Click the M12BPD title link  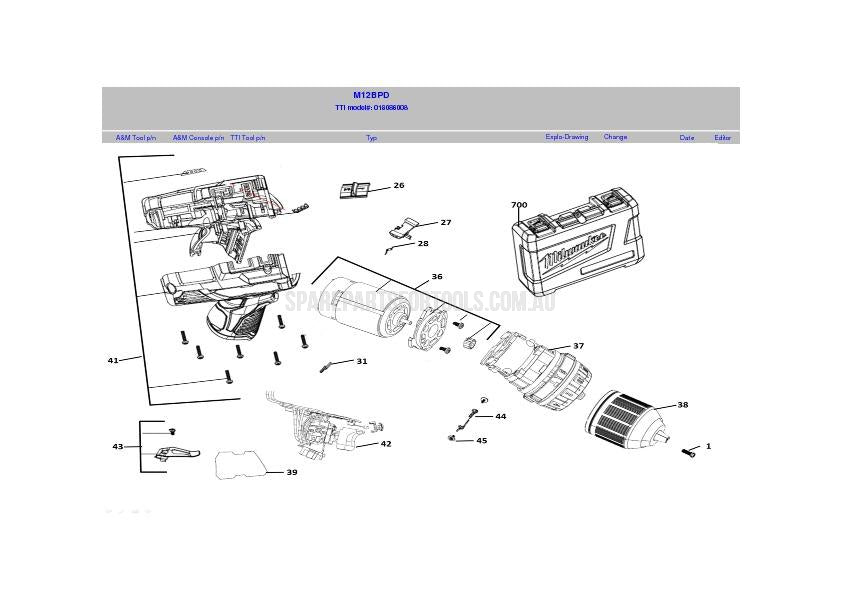370,93
